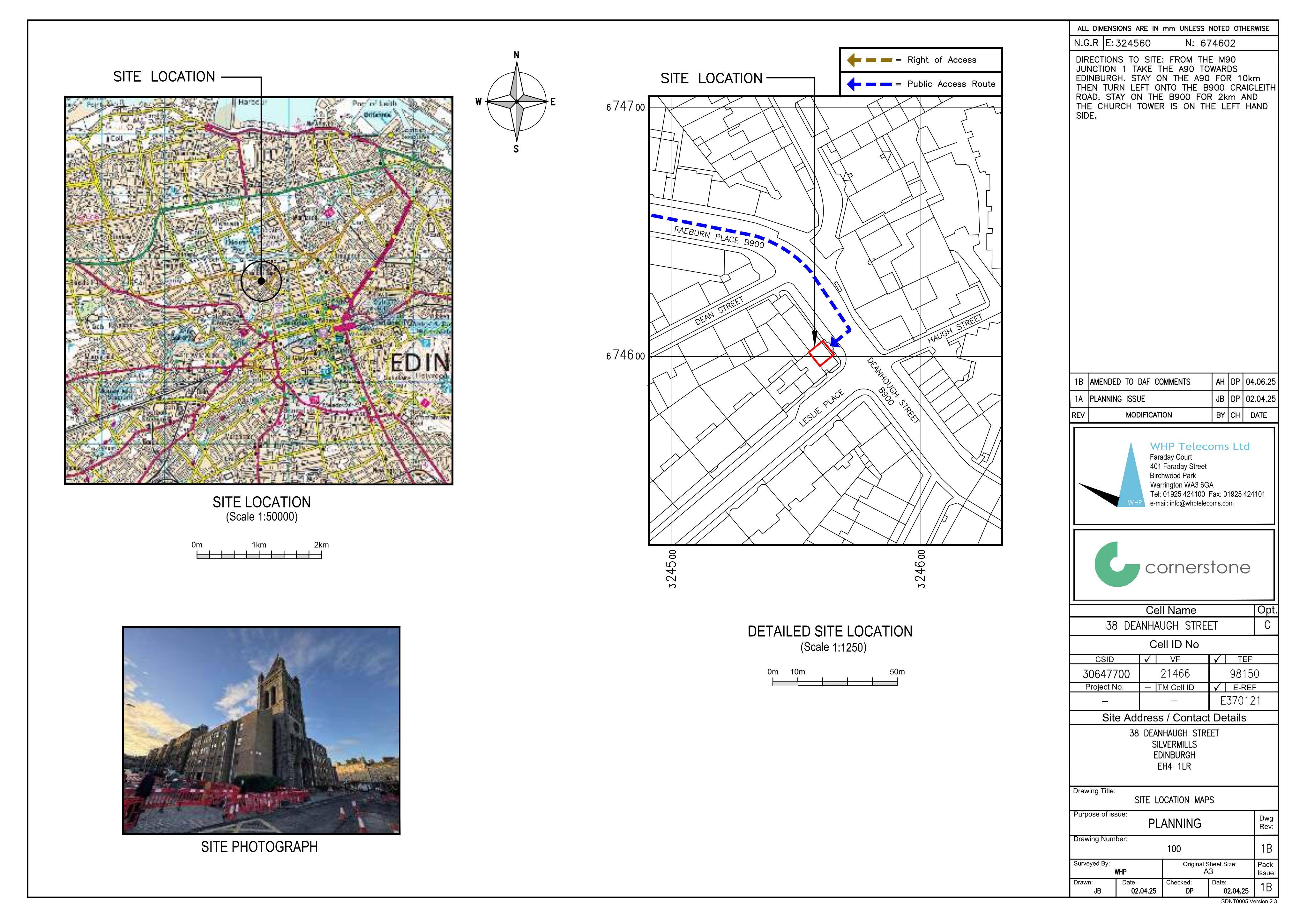Click the drawing title 'SITE LOCATION MAPS'
Viewport: 1307px width, 924px height.
click(x=1174, y=801)
